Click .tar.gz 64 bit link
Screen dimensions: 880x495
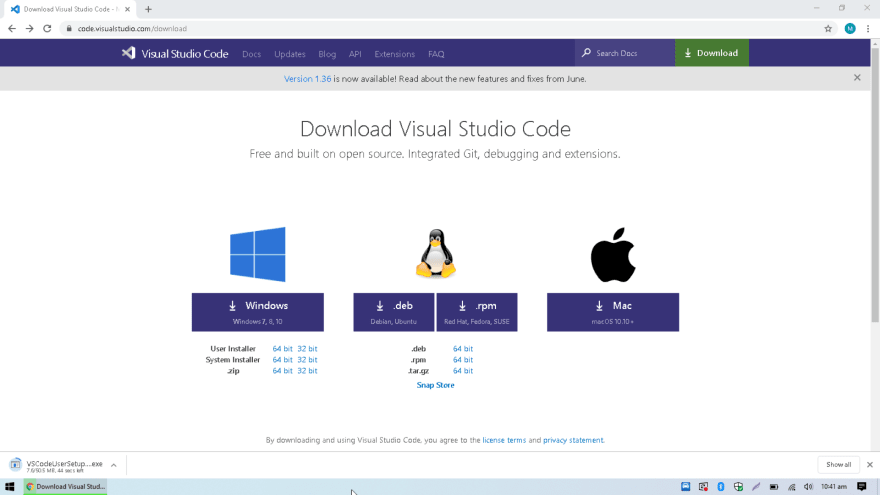point(463,371)
